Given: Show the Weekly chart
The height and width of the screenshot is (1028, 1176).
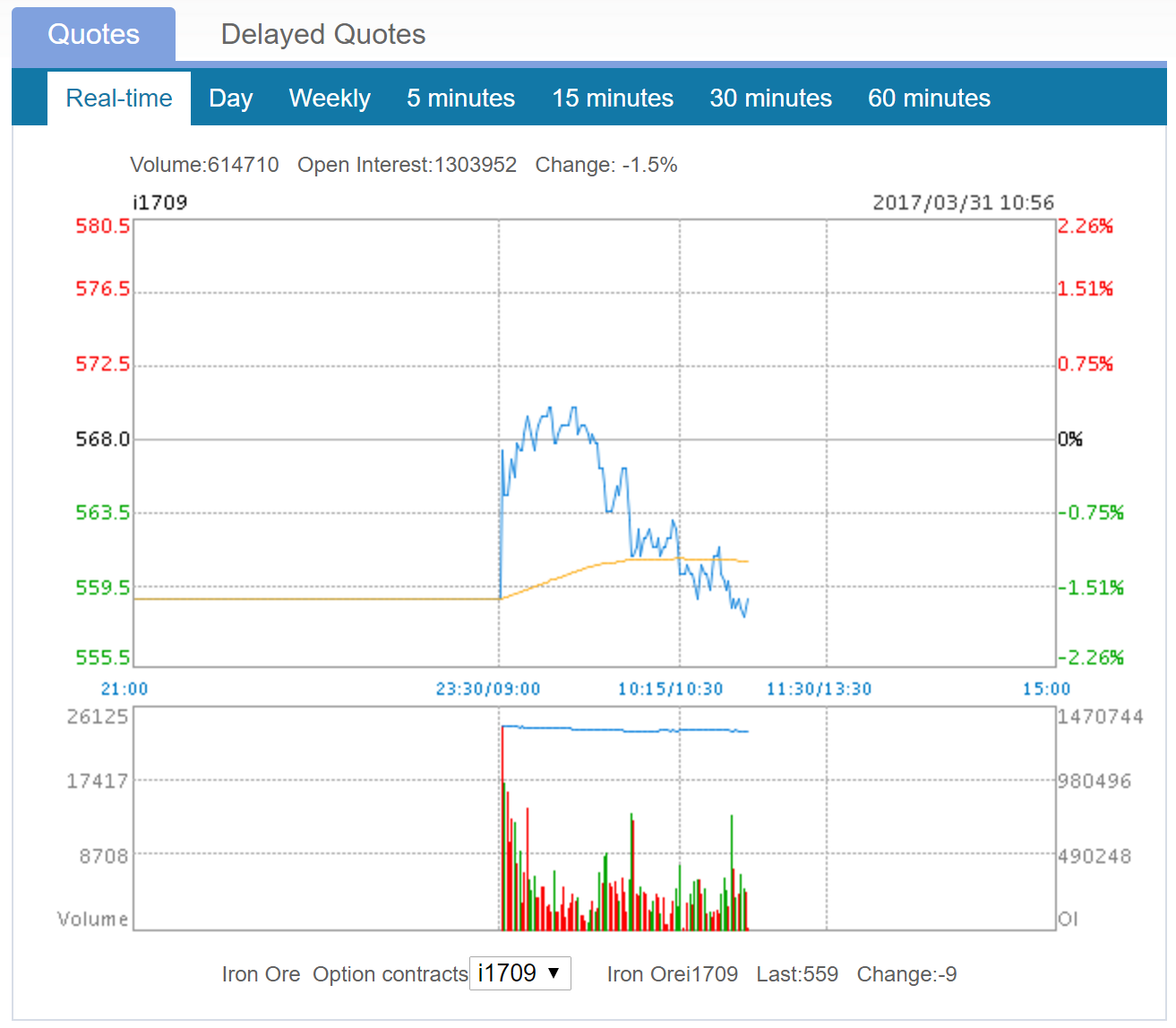Looking at the screenshot, I should [x=330, y=99].
